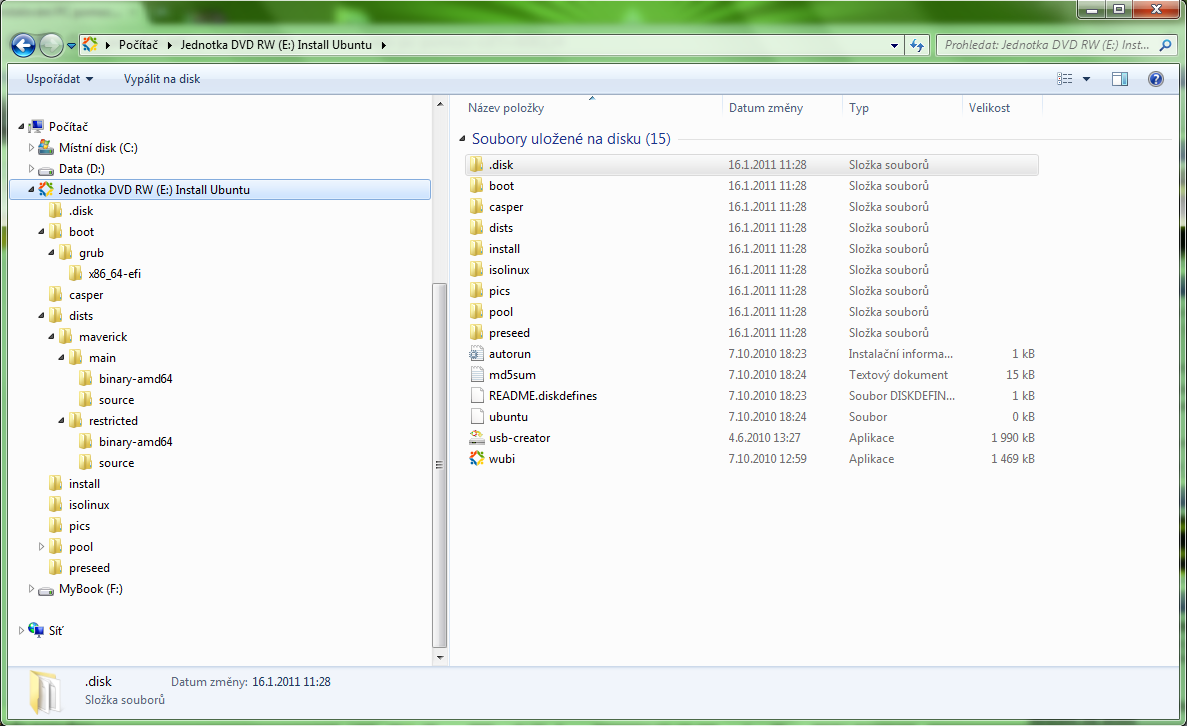Image resolution: width=1187 pixels, height=726 pixels.
Task: Click the usb-creator application icon
Action: pos(476,438)
